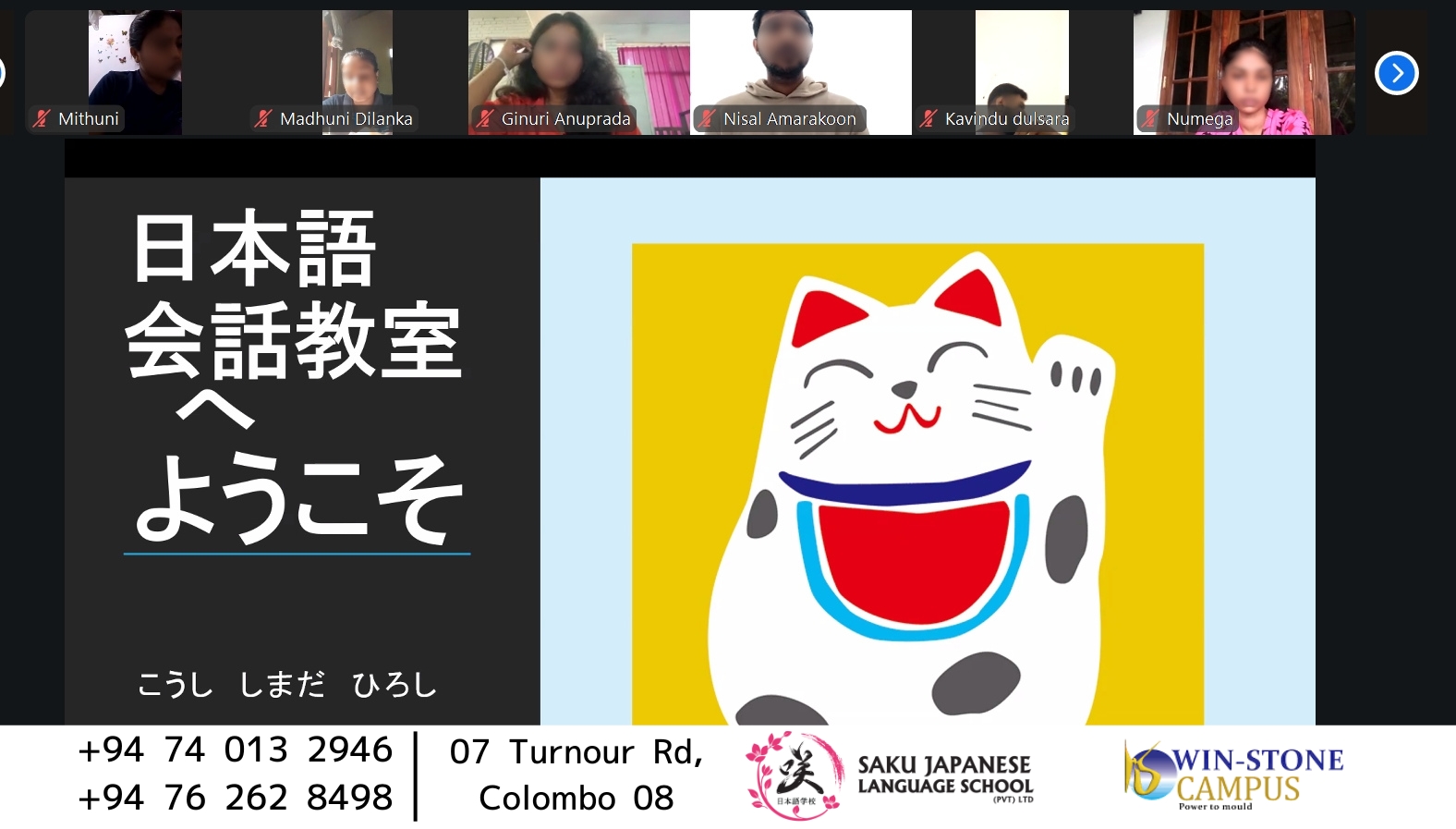1456x829 pixels.
Task: Click the muted microphone icon beside Mithuni
Action: coord(41,118)
